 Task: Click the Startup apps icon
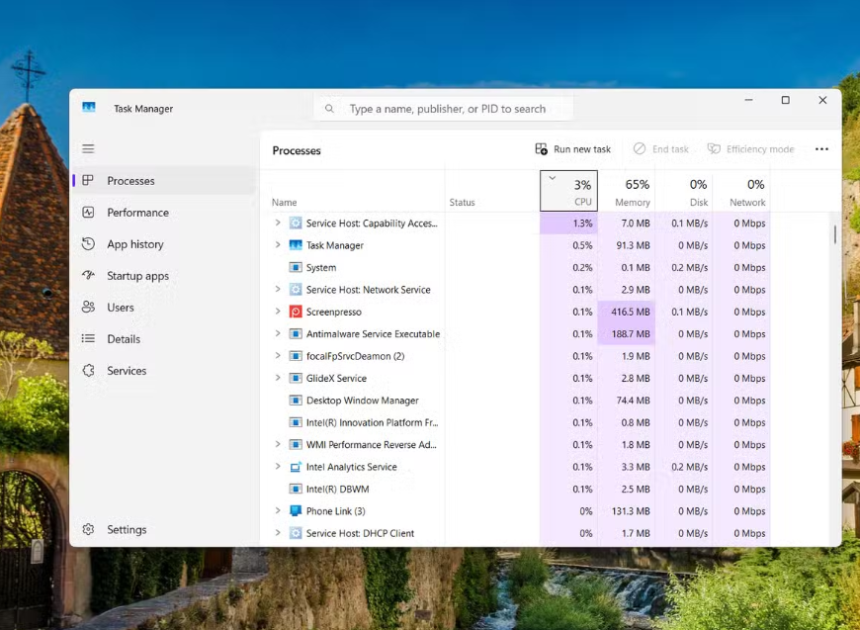(88, 275)
